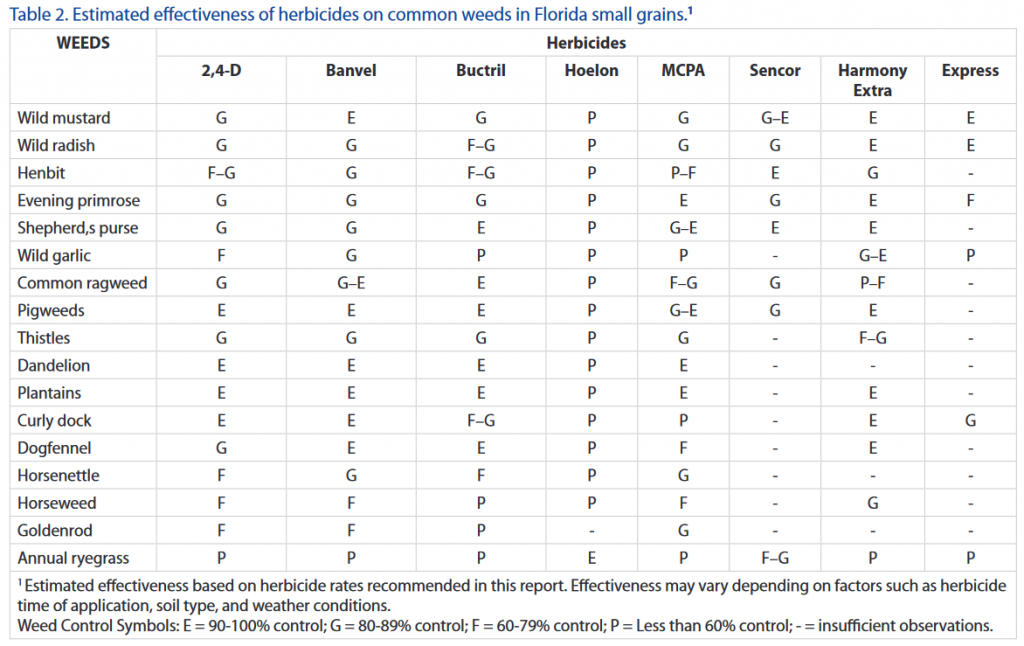Click the Hoelon column header
Image resolution: width=1024 pixels, height=646 pixels.
click(x=591, y=71)
